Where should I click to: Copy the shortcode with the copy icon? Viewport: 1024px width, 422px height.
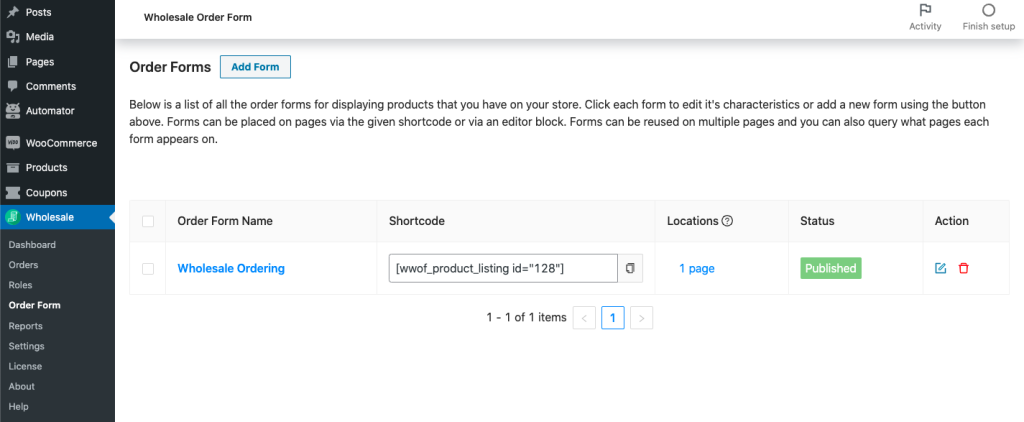coord(630,268)
